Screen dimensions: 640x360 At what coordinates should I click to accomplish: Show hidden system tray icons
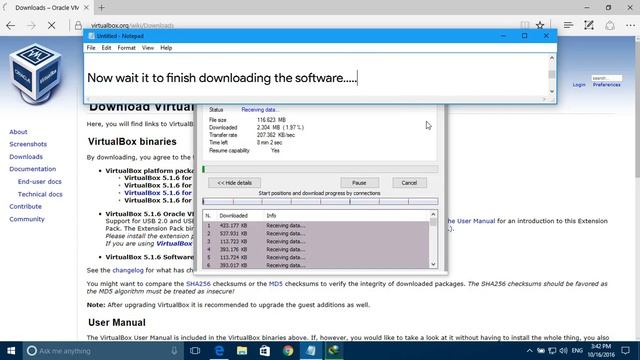pyautogui.click(x=529, y=351)
